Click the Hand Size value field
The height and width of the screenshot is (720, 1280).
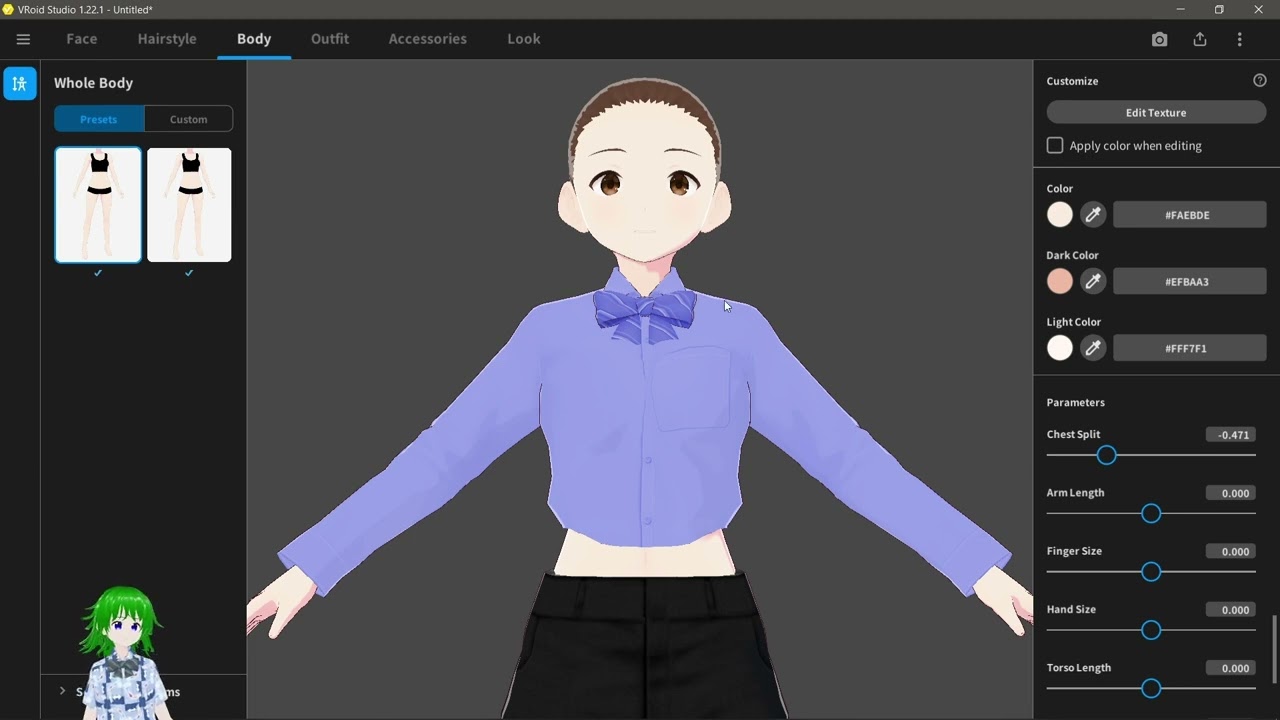coord(1231,610)
